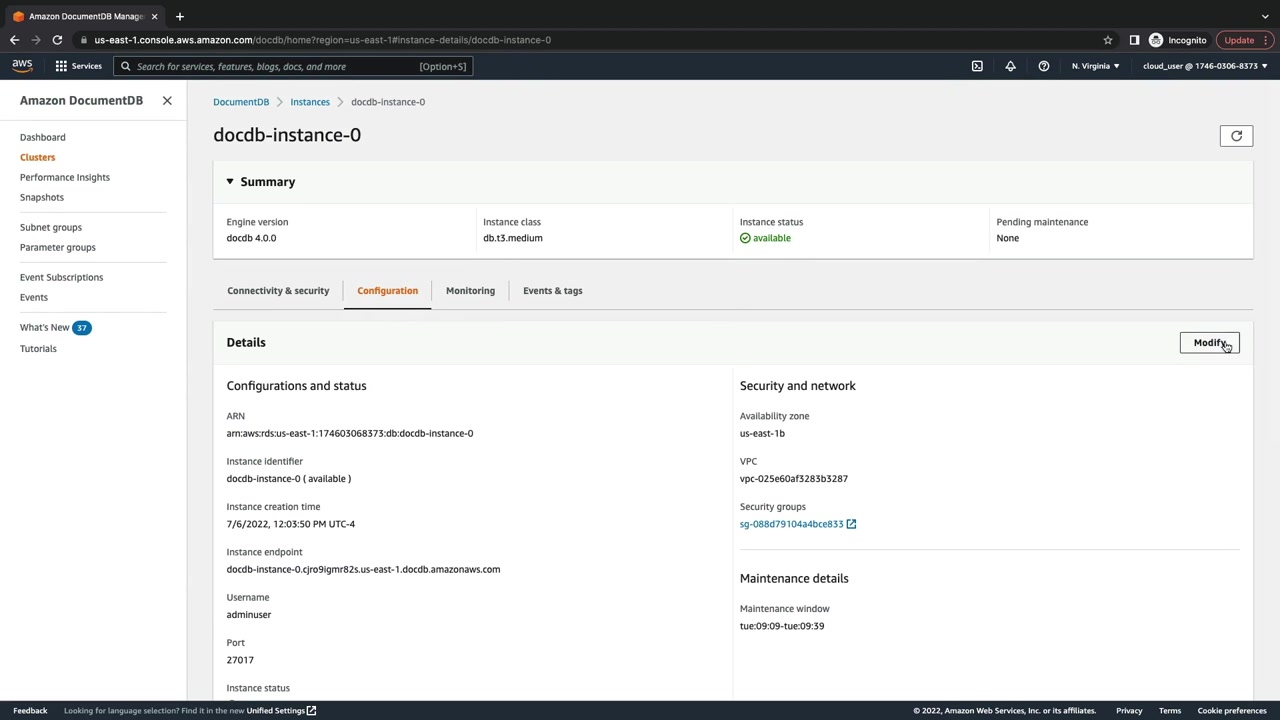Switch to Connectivity & security tab
This screenshot has width=1280, height=720.
[278, 291]
